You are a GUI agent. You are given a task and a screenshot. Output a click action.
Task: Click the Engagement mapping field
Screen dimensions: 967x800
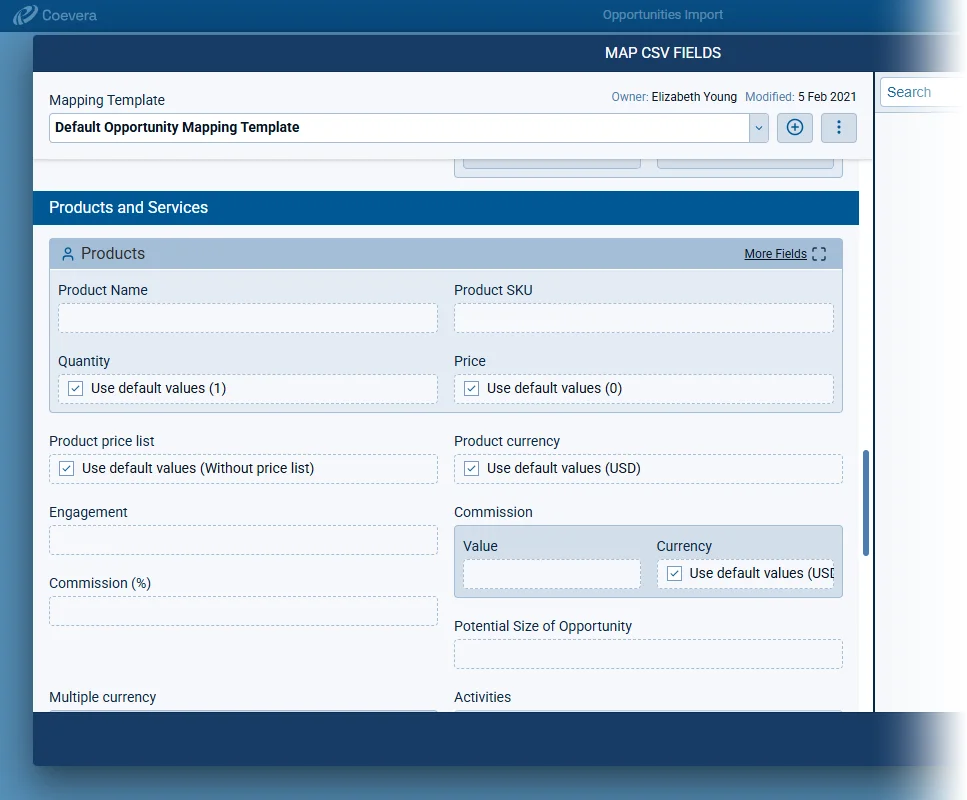244,540
